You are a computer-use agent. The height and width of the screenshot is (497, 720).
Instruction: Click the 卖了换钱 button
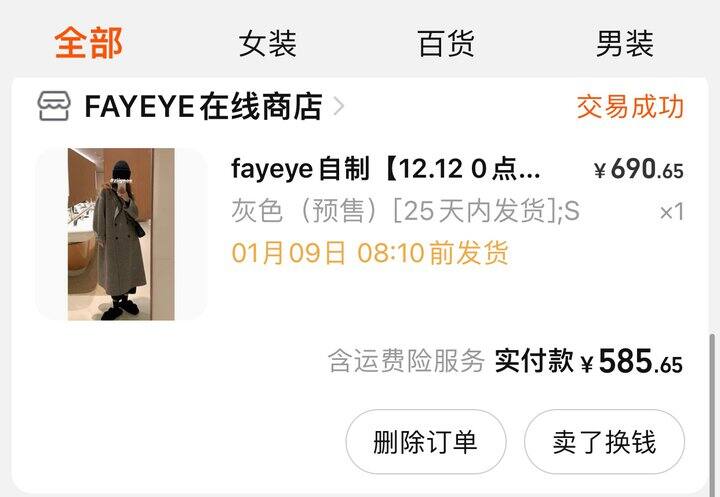(x=604, y=442)
